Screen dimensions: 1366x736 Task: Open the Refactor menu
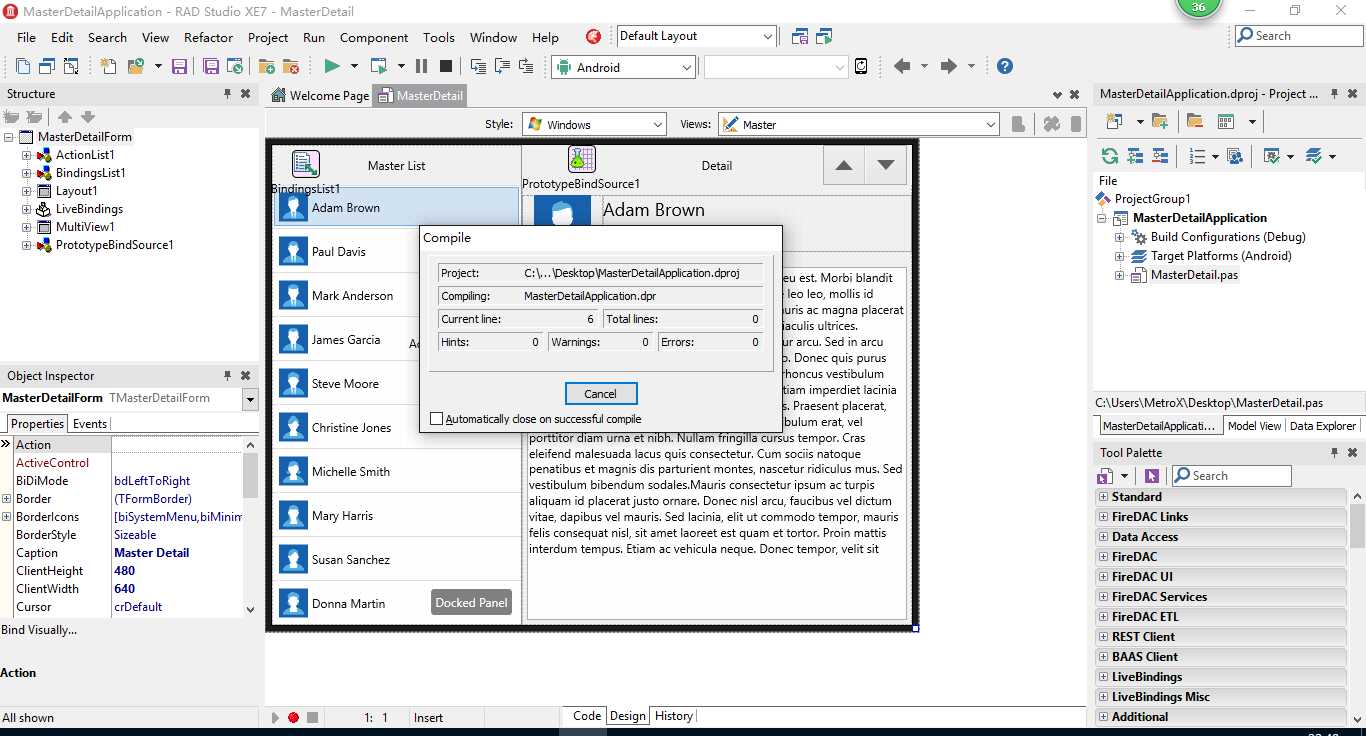(x=208, y=37)
